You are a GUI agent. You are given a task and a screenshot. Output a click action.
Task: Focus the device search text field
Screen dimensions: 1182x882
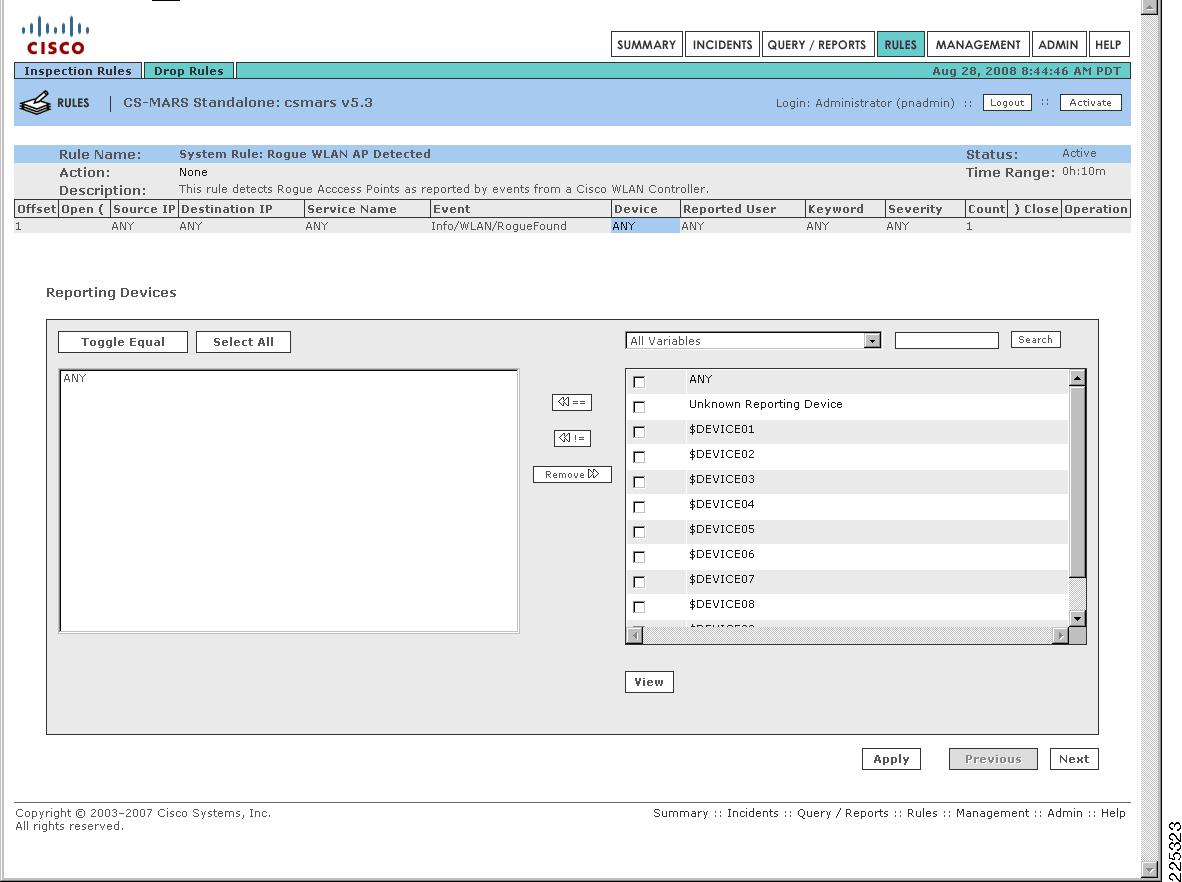coord(947,341)
